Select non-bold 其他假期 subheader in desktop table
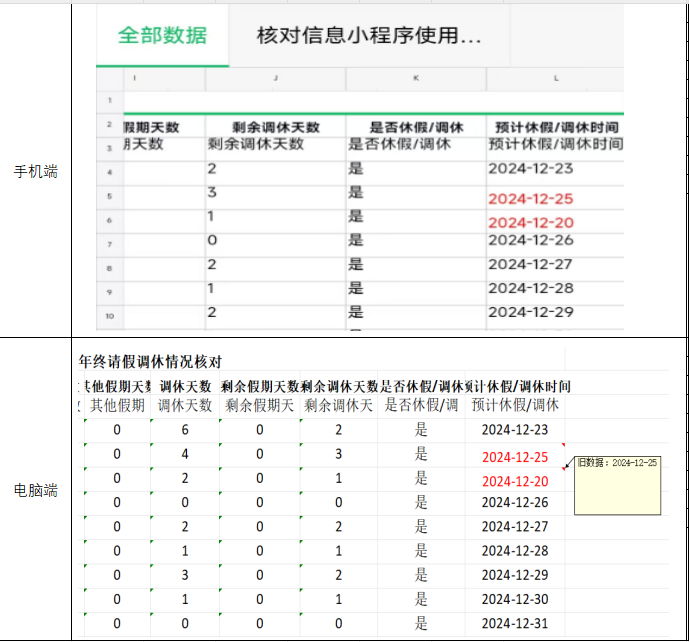The image size is (689, 642). click(x=117, y=405)
